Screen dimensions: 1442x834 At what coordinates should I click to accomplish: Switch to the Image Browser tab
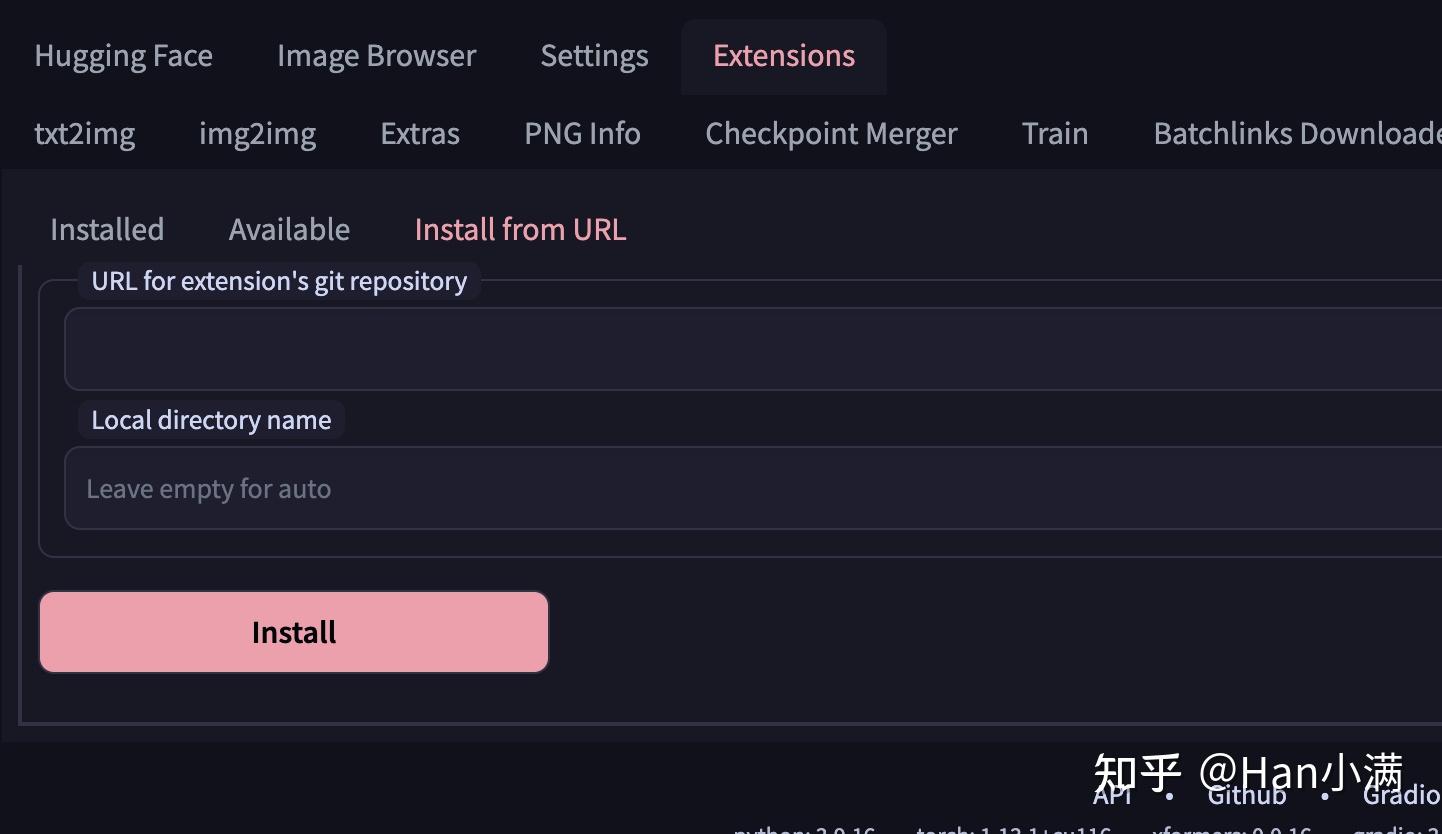(x=376, y=56)
